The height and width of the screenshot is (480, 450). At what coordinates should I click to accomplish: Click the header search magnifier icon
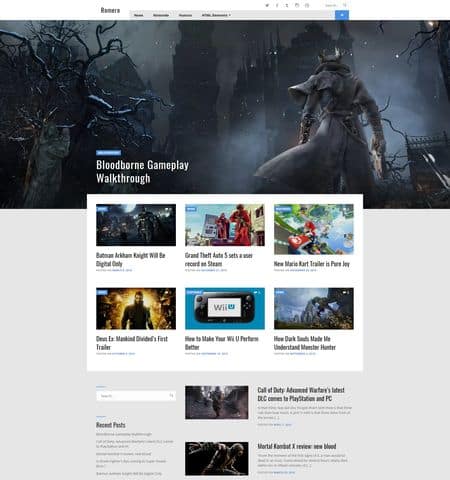[345, 5]
